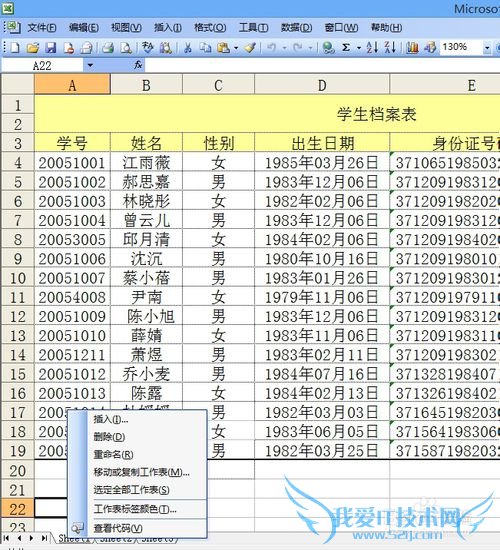Click the Undo arrow icon
Screen dimensions: 500x550
[271, 47]
